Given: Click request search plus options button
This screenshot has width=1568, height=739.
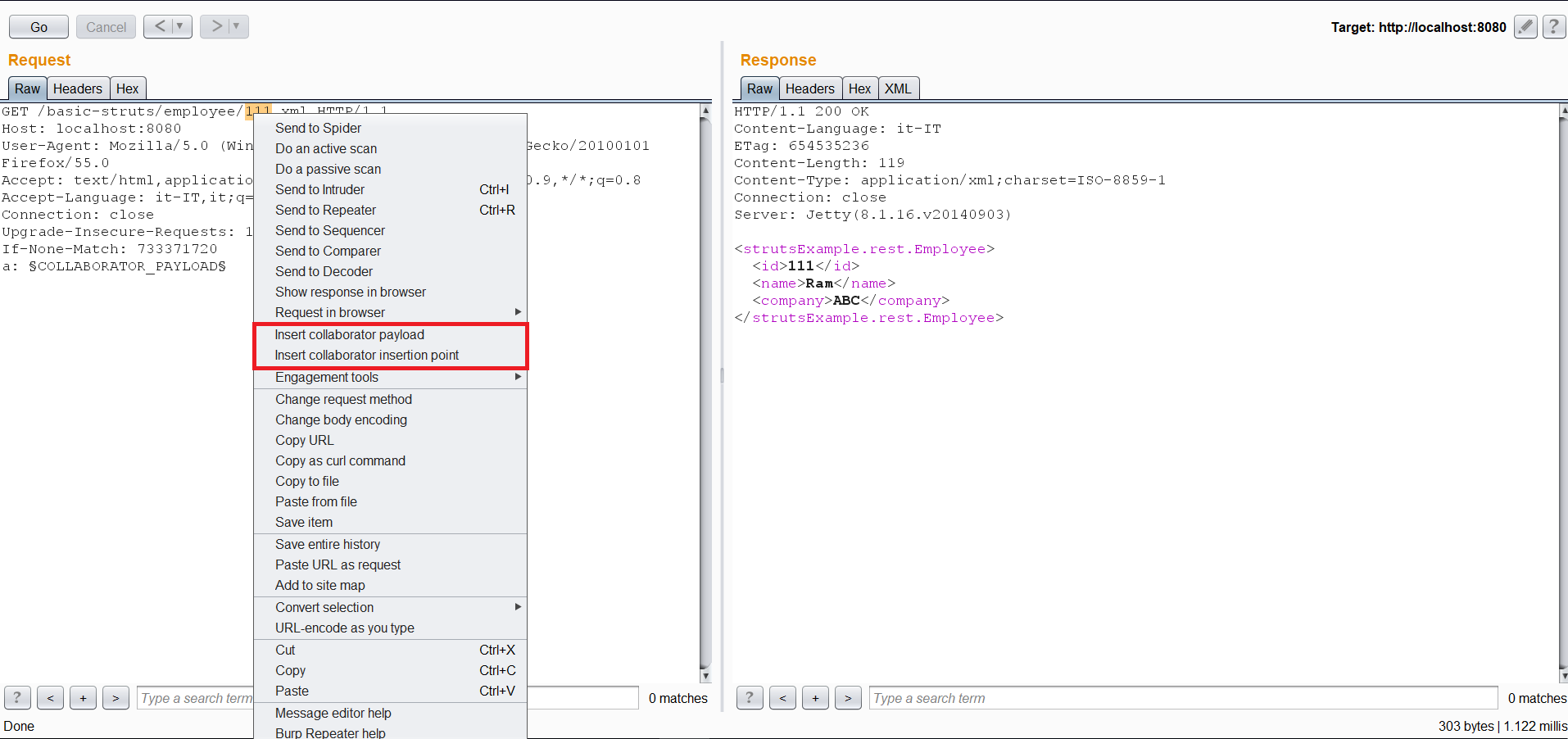Looking at the screenshot, I should pyautogui.click(x=83, y=698).
